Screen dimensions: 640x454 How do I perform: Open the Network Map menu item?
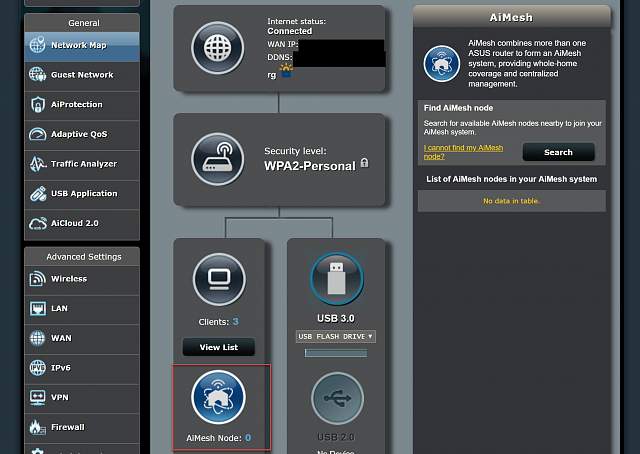[82, 45]
